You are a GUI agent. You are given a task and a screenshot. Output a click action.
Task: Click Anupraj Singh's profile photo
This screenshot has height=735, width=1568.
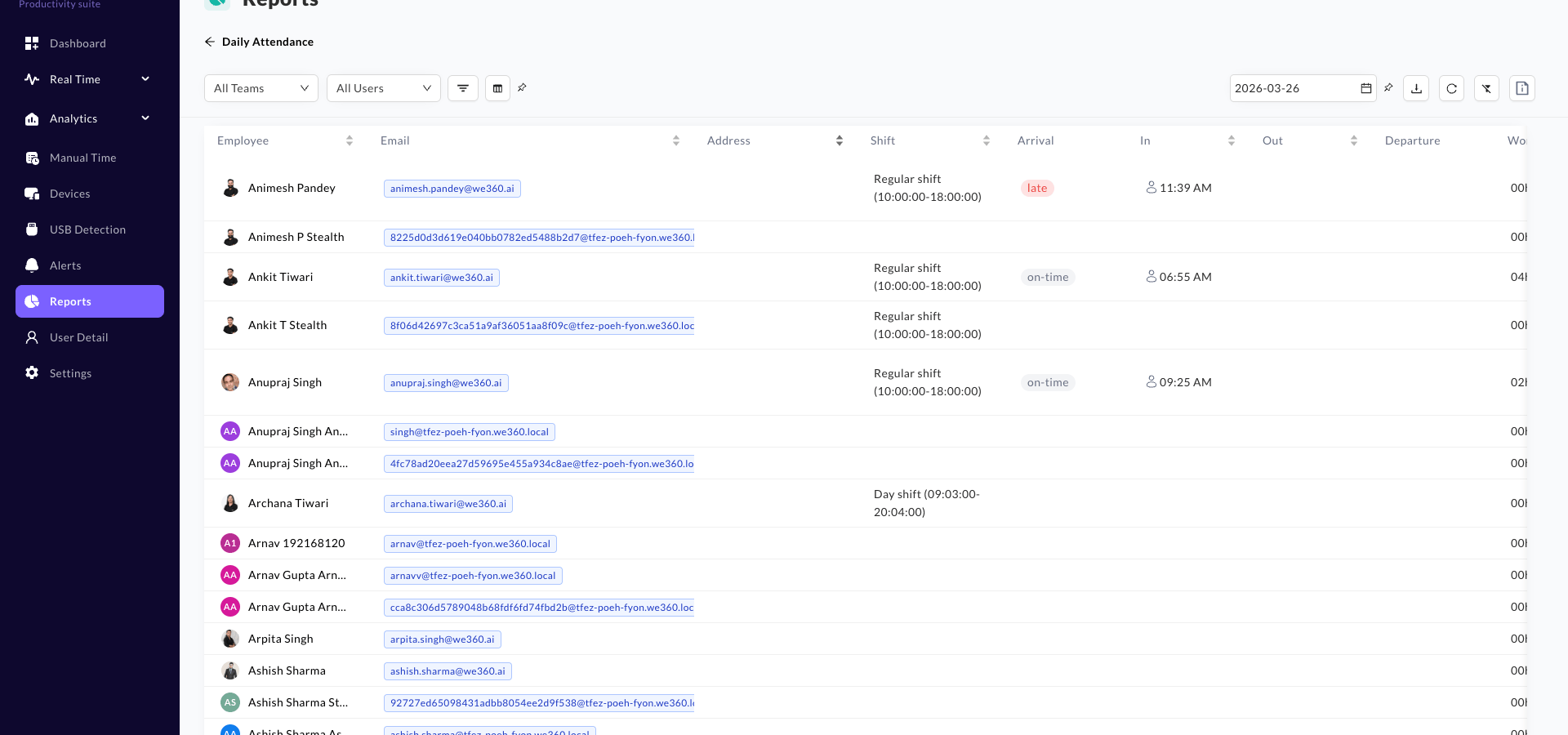coord(230,382)
